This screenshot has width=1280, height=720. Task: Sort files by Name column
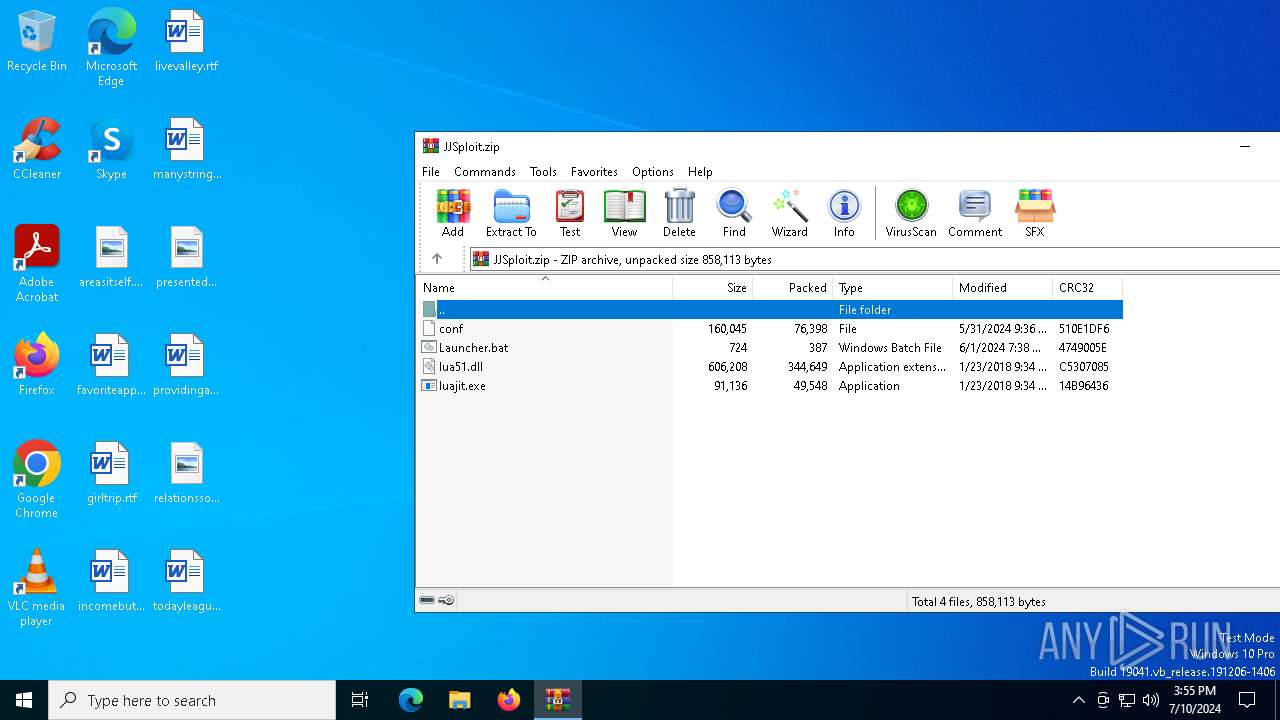coord(544,288)
